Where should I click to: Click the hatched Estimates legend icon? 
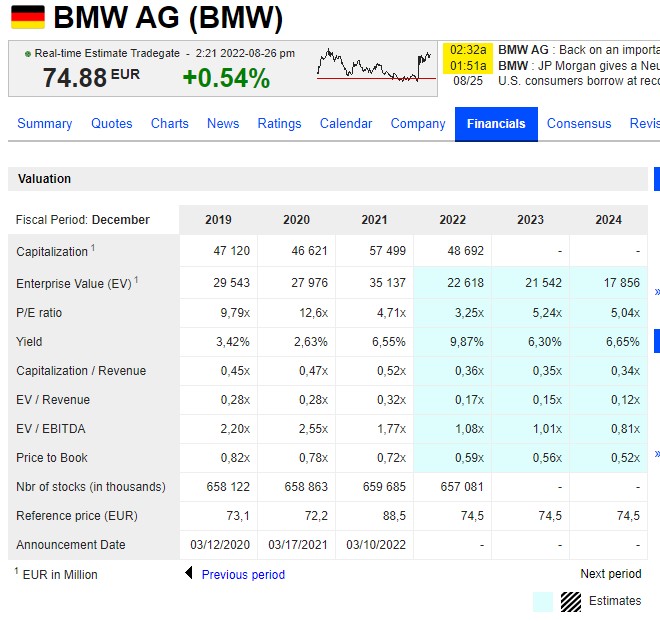pyautogui.click(x=571, y=601)
